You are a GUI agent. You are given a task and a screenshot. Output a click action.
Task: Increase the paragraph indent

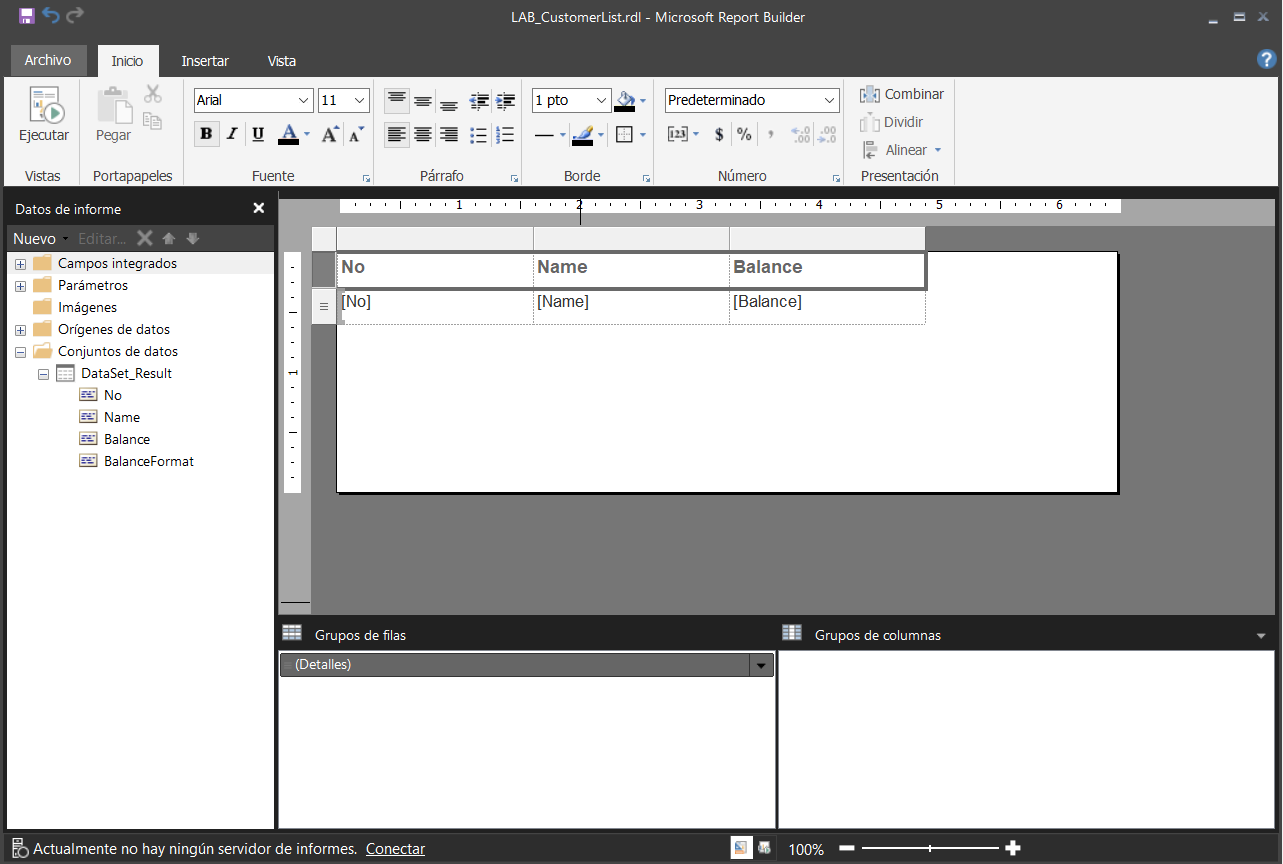point(506,101)
